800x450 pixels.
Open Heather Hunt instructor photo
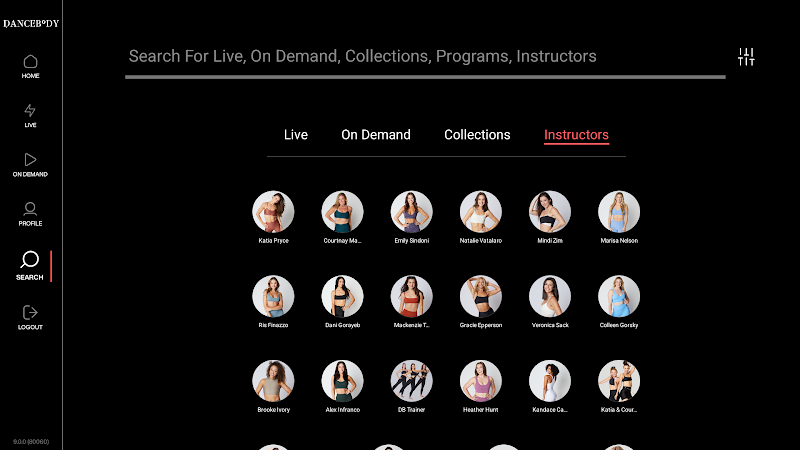pyautogui.click(x=481, y=381)
